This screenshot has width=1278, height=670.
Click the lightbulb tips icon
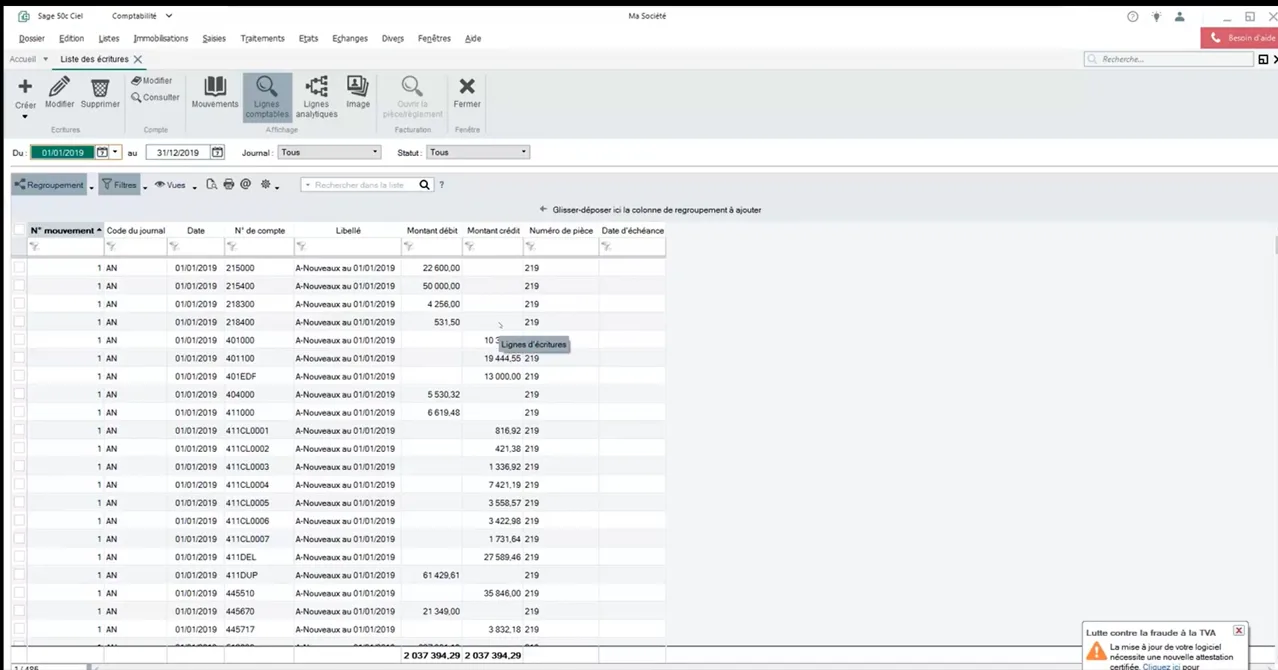coord(1157,16)
